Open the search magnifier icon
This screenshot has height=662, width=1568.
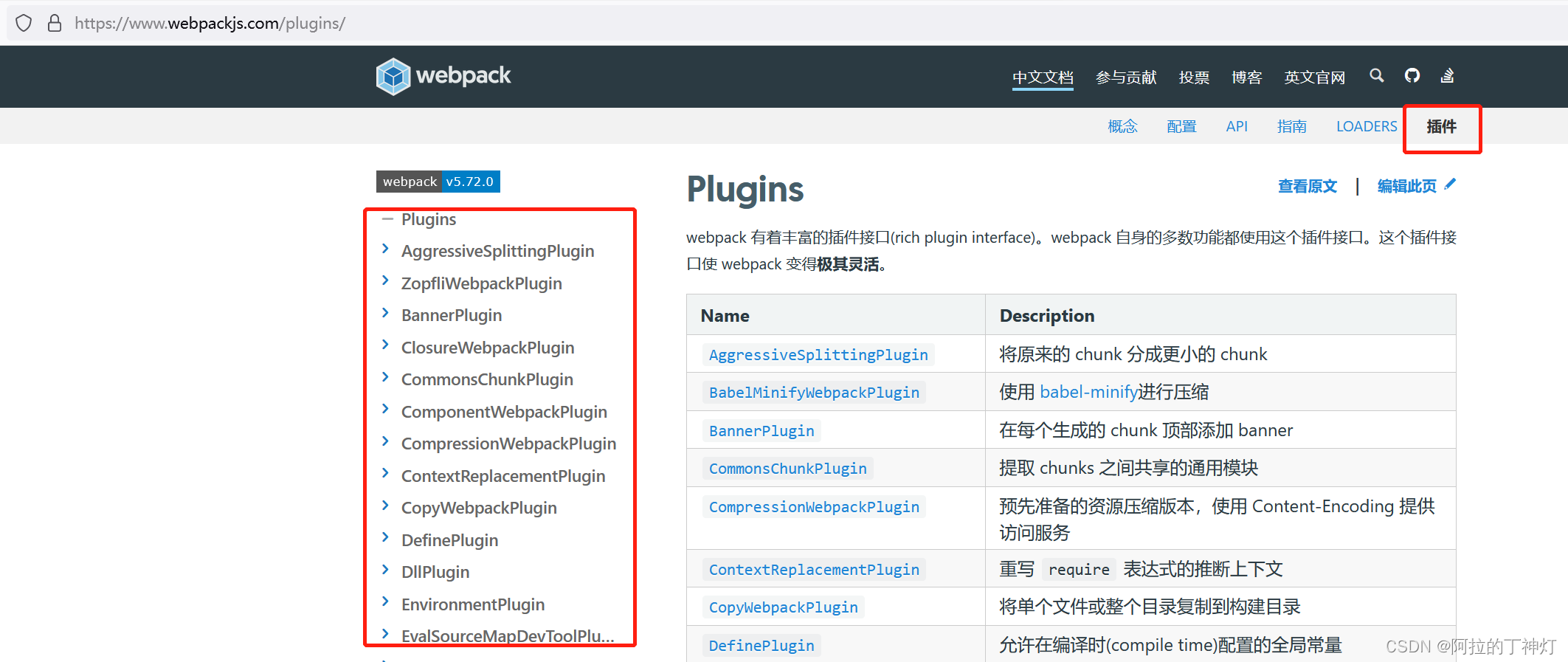pos(1376,75)
